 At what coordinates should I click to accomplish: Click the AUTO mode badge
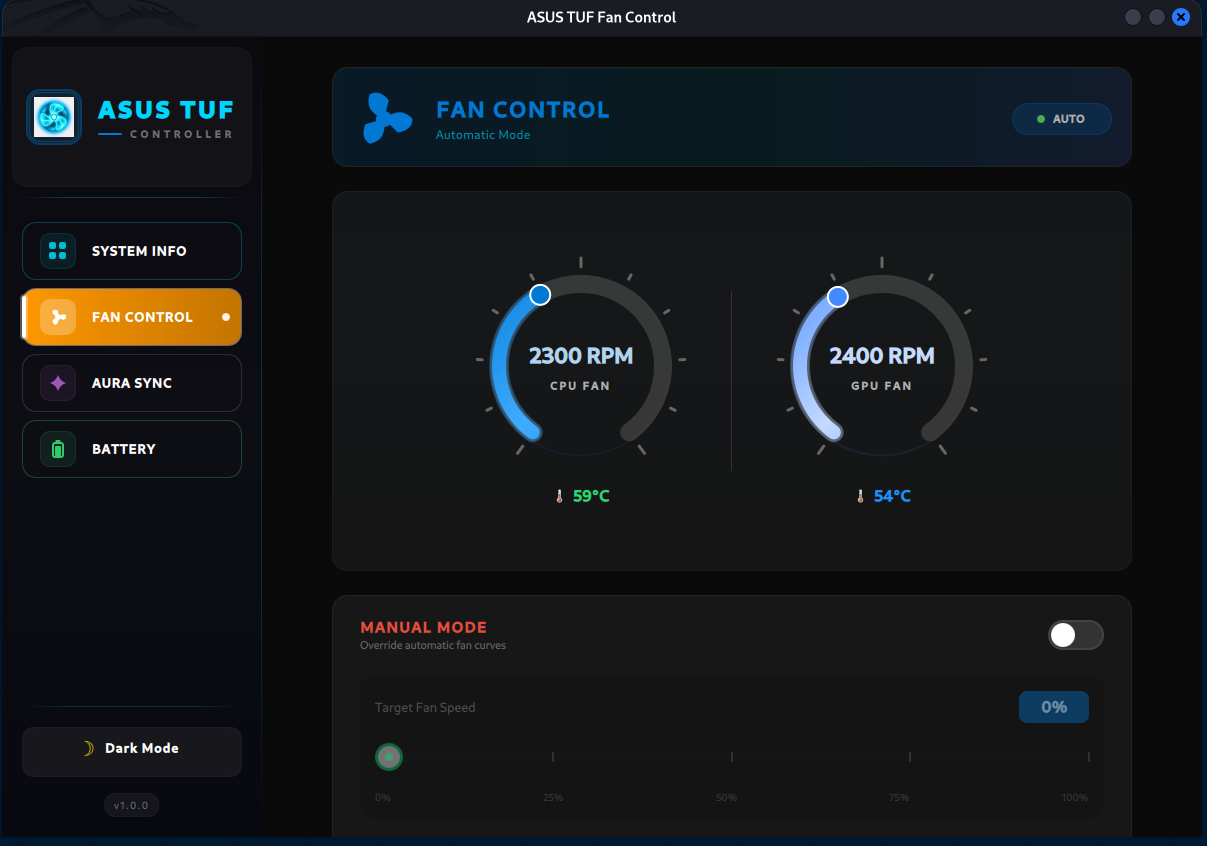(1062, 119)
